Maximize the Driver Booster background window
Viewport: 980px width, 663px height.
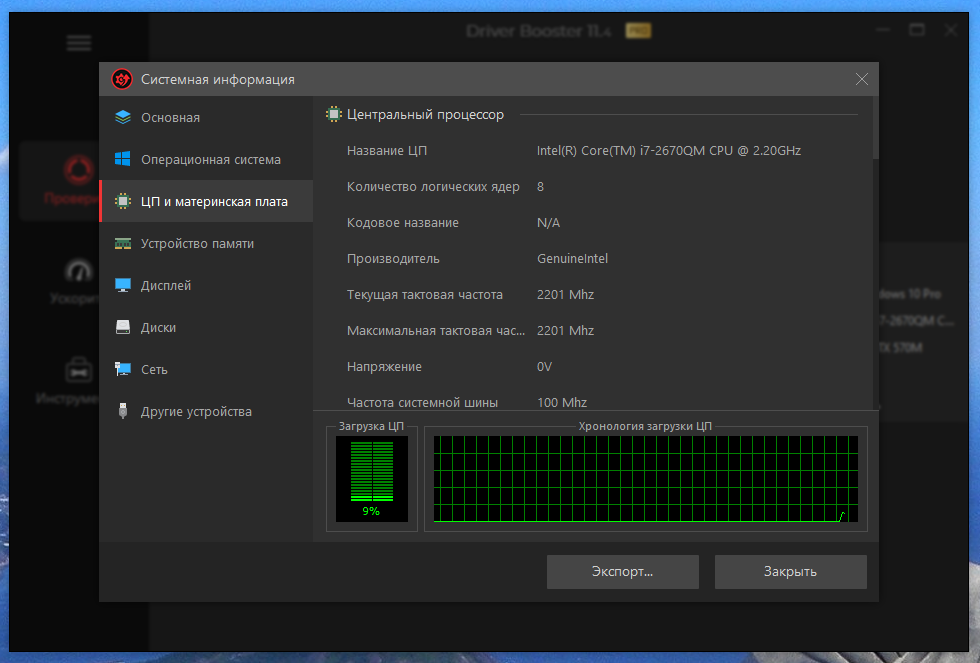tap(917, 30)
